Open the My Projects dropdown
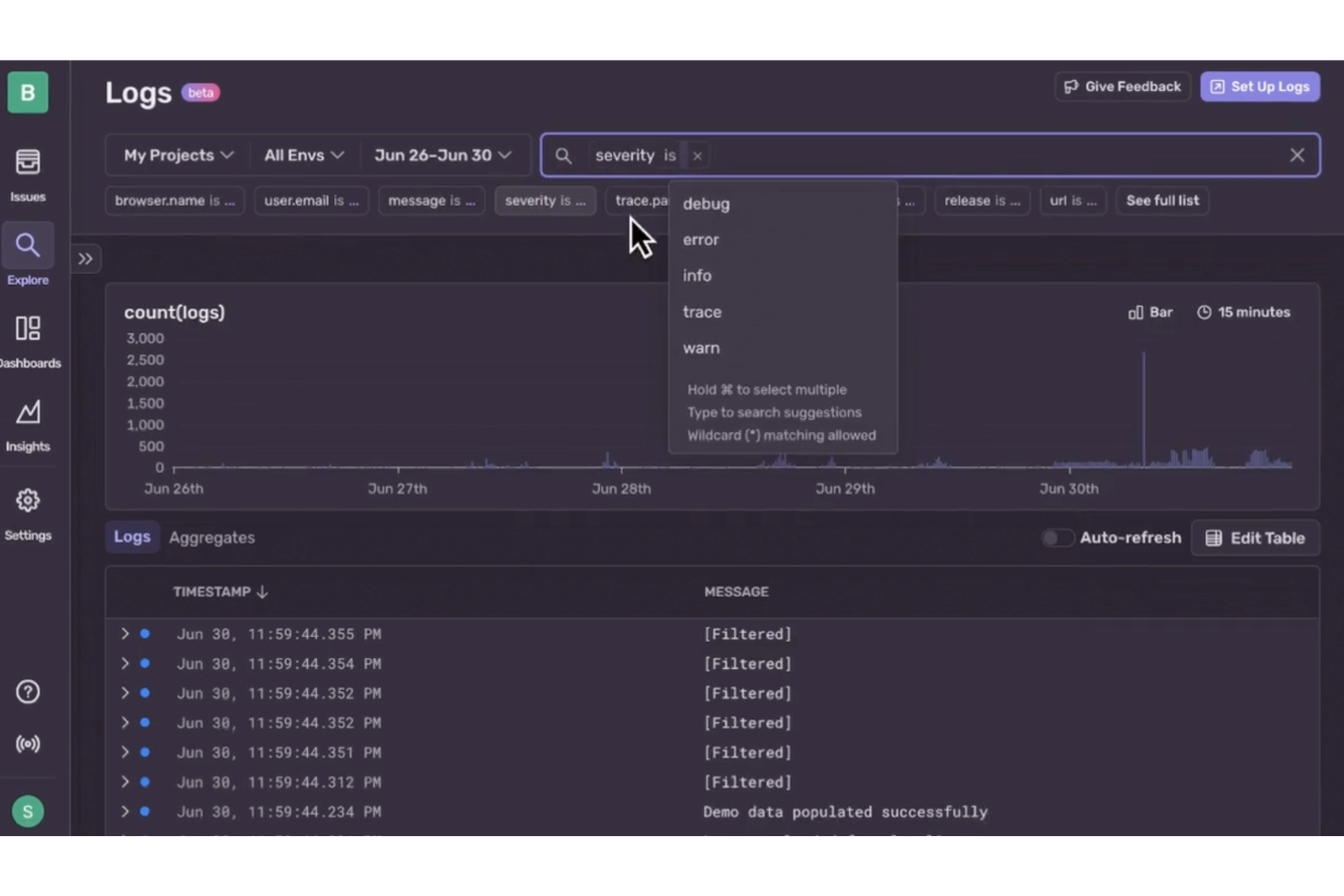 [176, 155]
